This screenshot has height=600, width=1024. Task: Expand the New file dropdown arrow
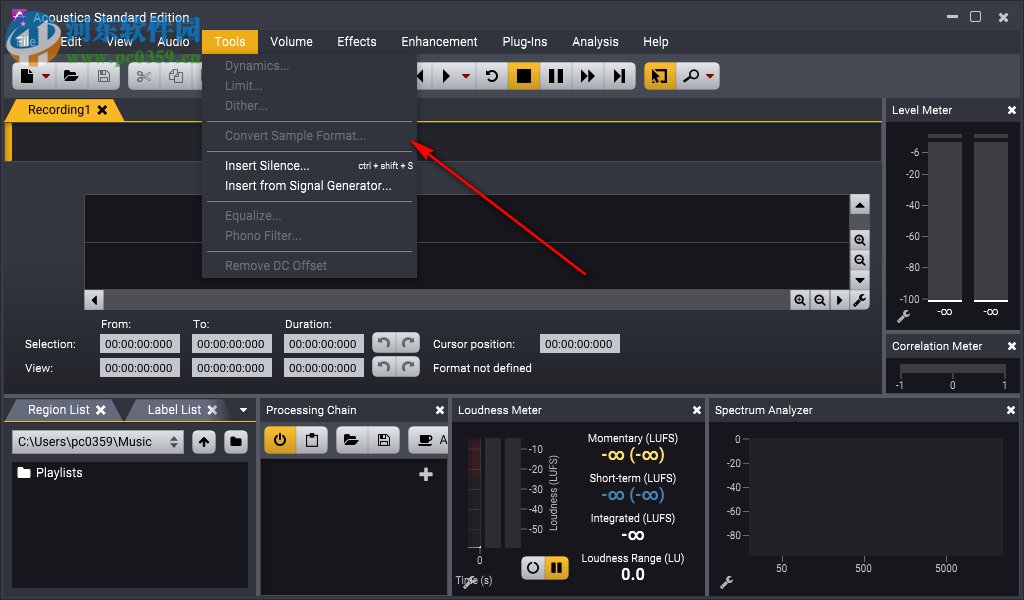click(x=46, y=77)
